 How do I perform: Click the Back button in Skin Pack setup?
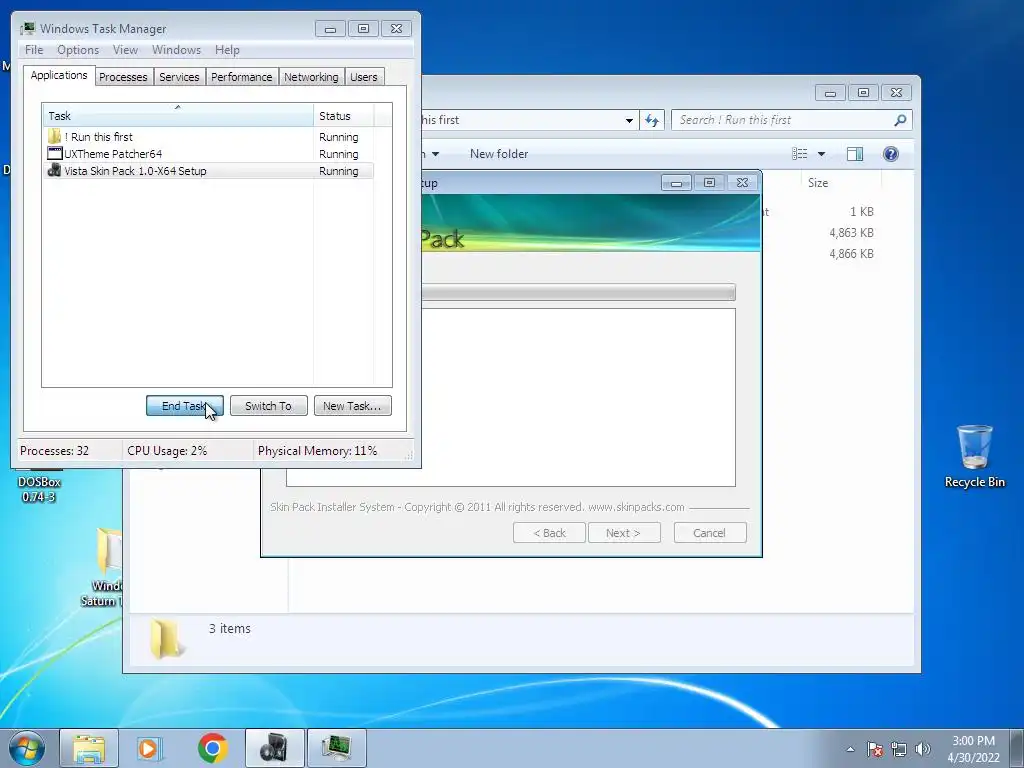pos(549,533)
